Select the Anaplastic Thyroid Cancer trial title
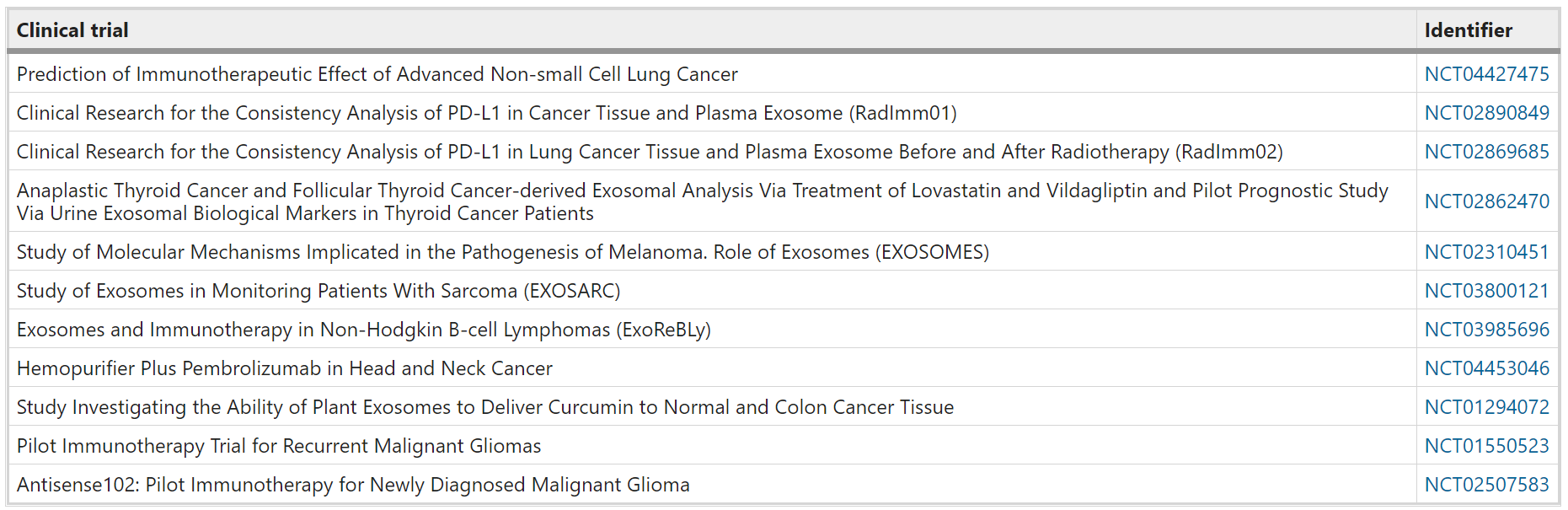This screenshot has height=510, width=1568. (x=703, y=201)
